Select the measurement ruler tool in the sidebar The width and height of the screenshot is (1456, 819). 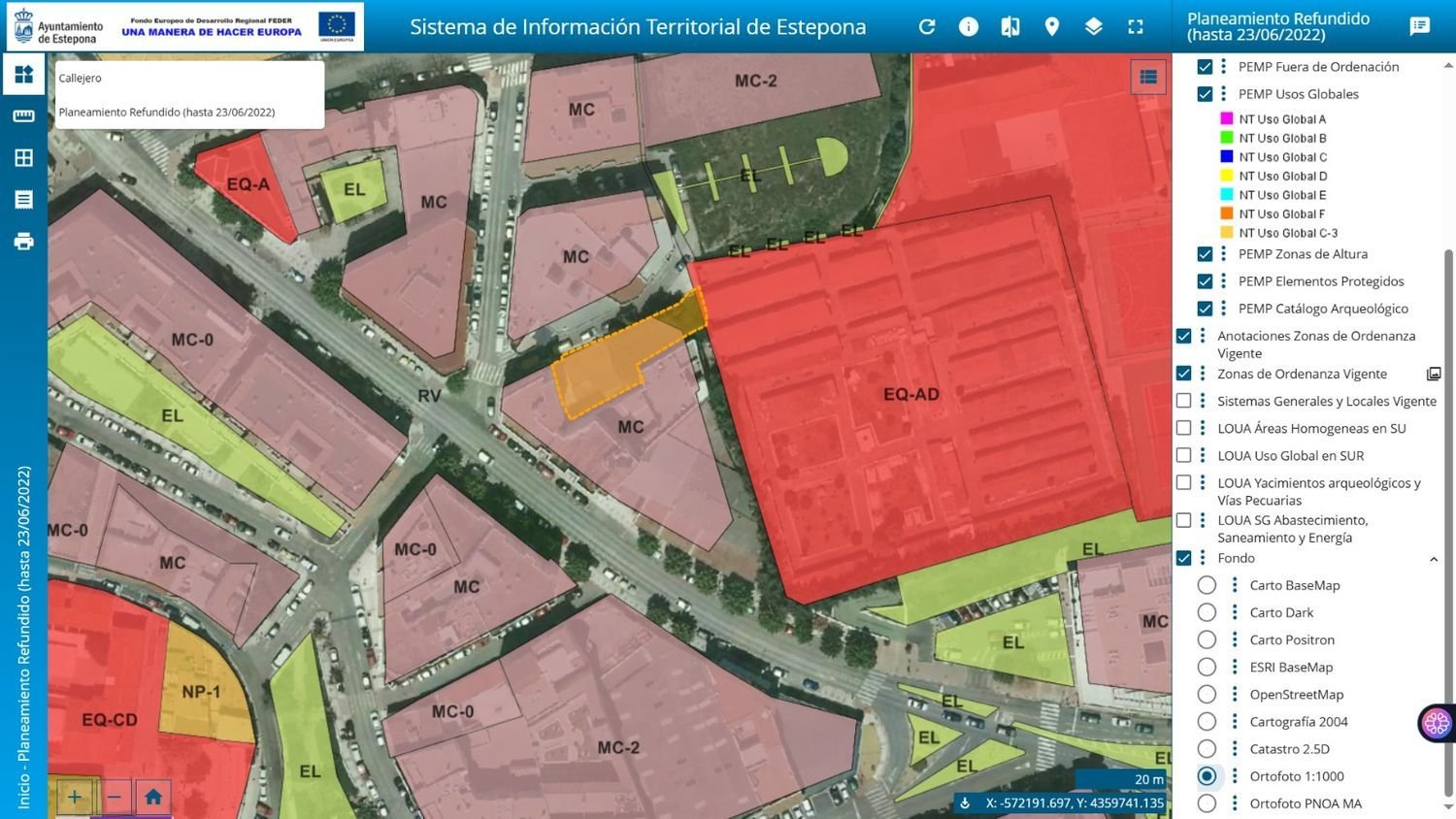coord(23,115)
